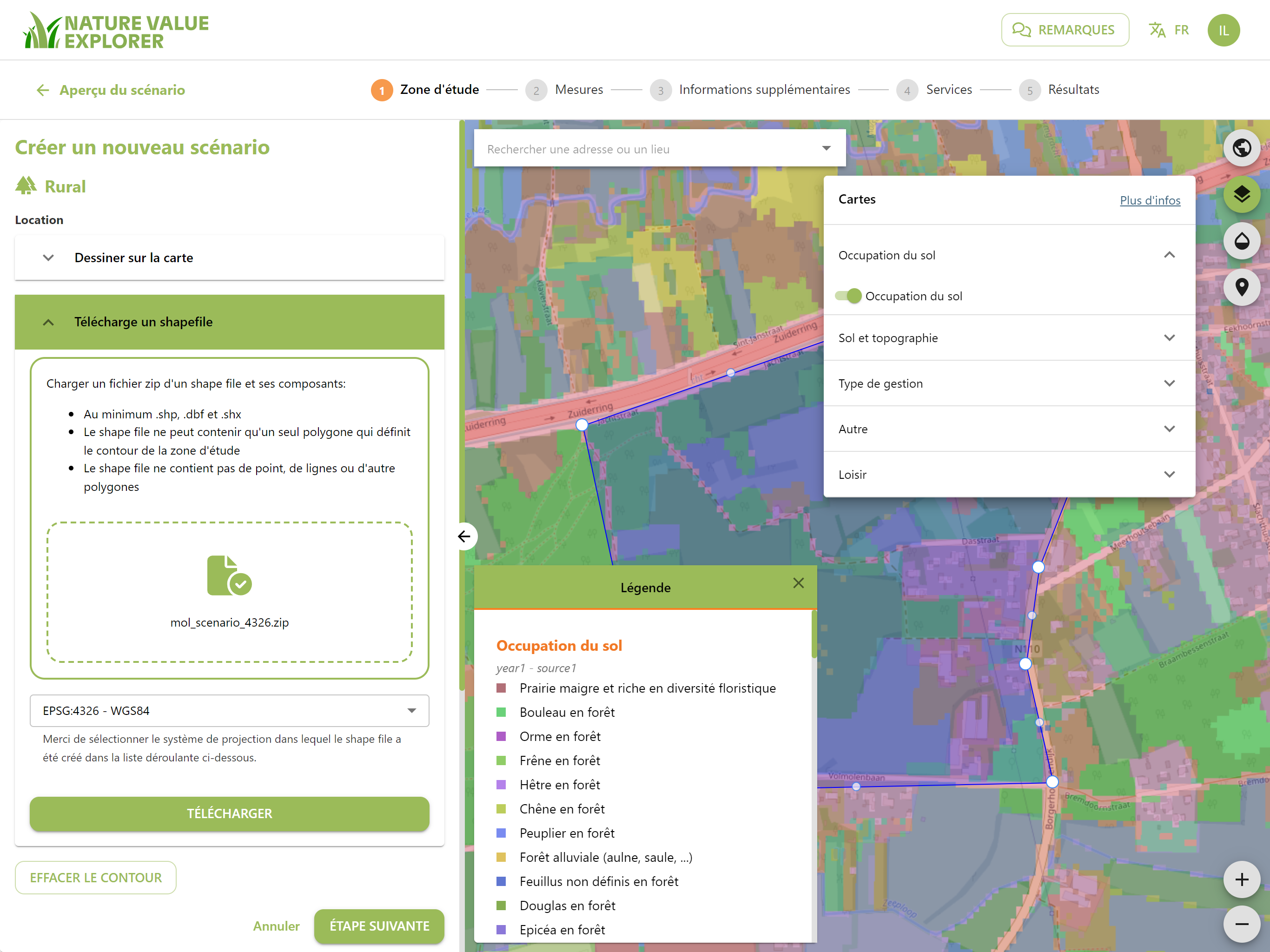This screenshot has height=952, width=1270.
Task: Click Annuler
Action: coord(276,926)
